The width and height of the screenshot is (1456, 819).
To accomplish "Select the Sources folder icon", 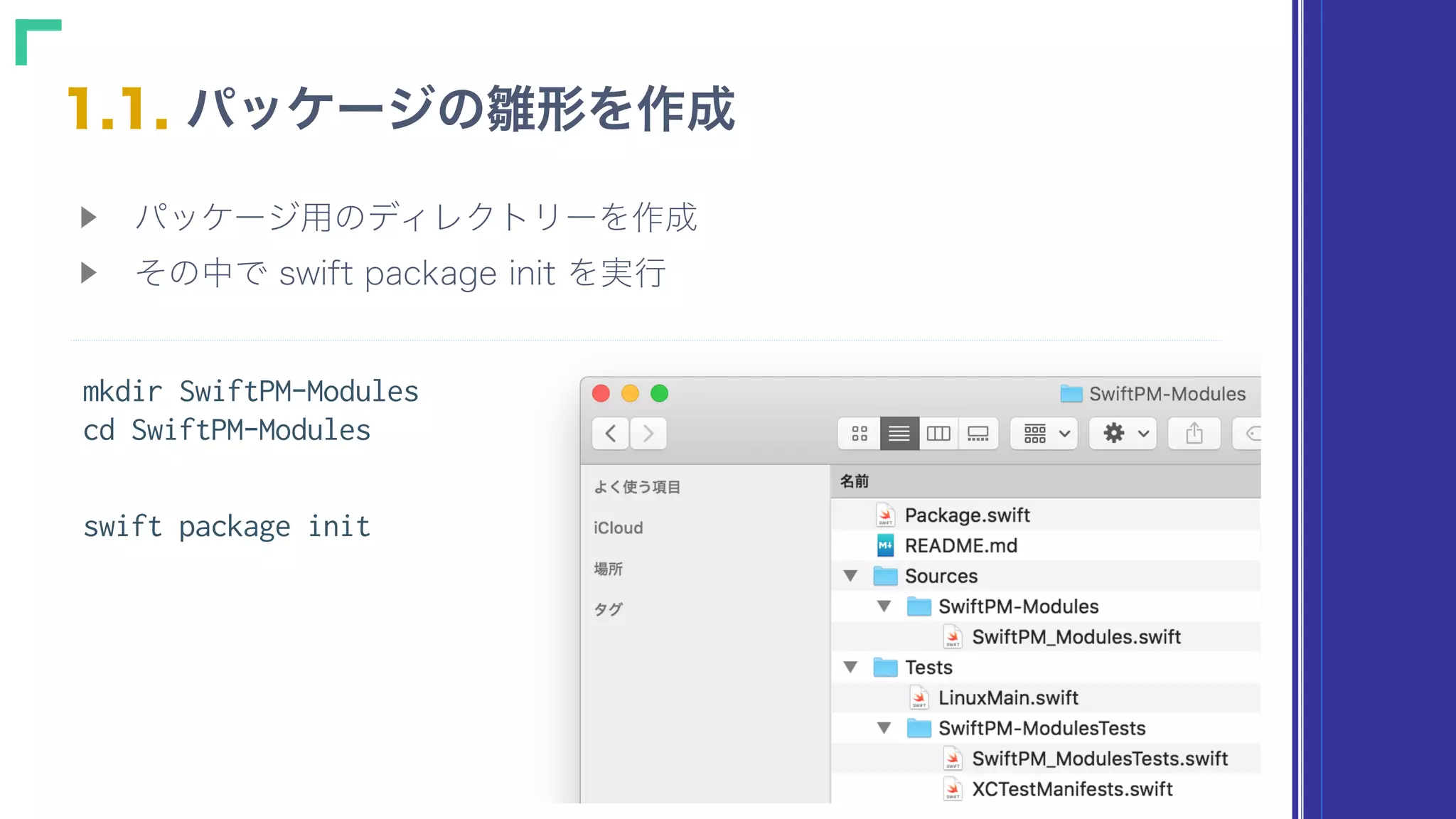I will (885, 576).
